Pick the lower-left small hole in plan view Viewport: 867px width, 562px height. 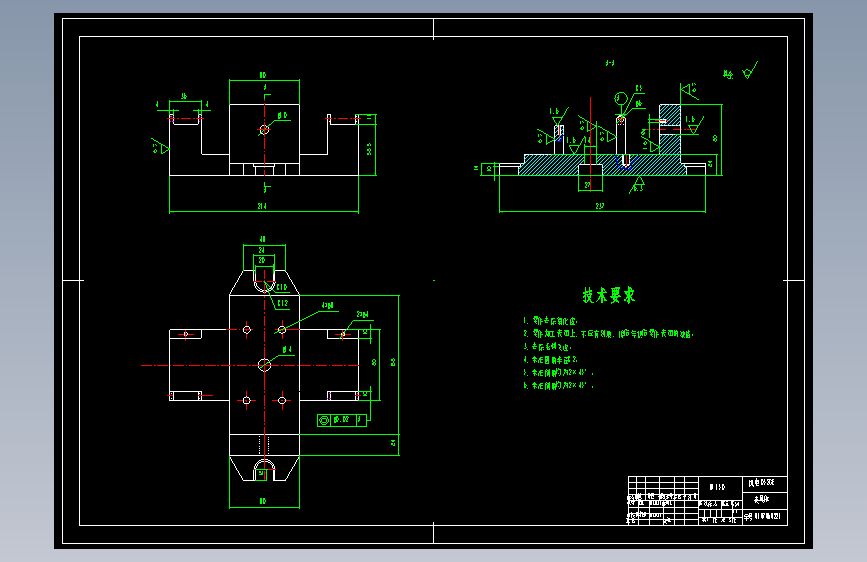[247, 400]
